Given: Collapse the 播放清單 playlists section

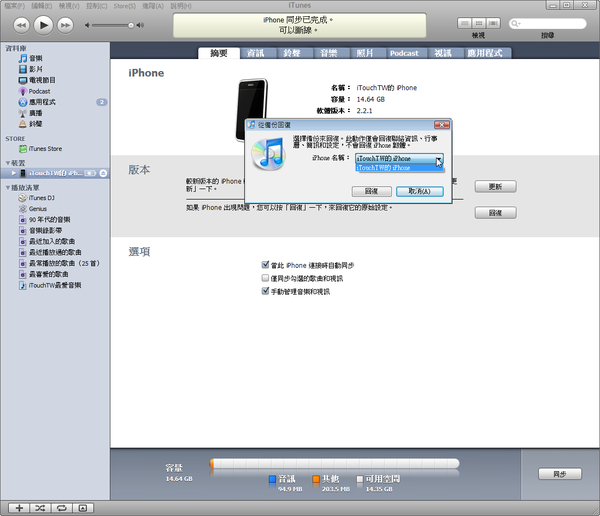Looking at the screenshot, I should coord(8,188).
